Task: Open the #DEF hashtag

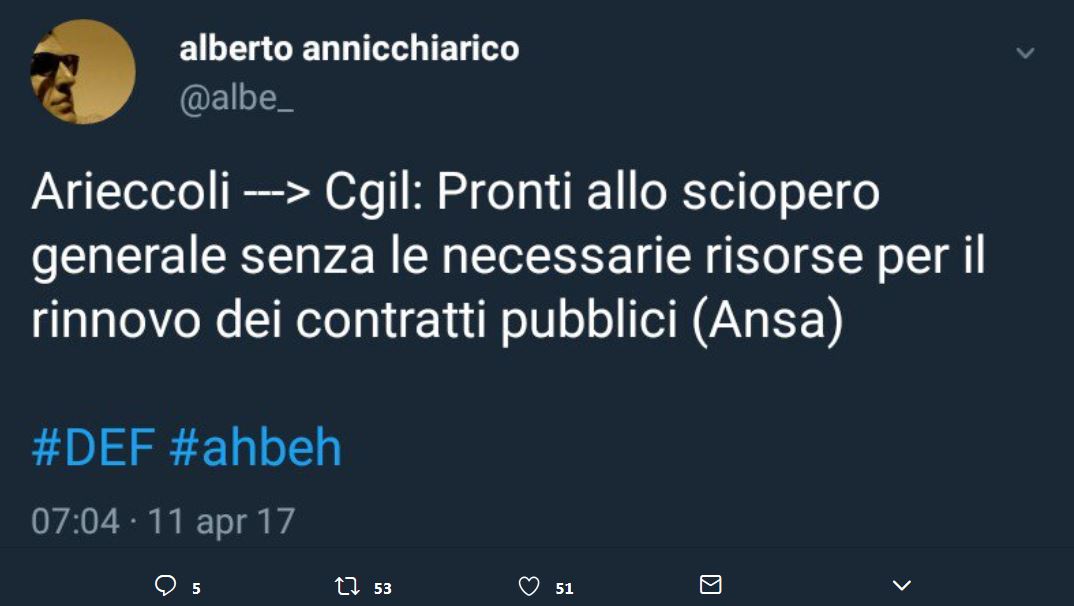Action: [x=93, y=449]
